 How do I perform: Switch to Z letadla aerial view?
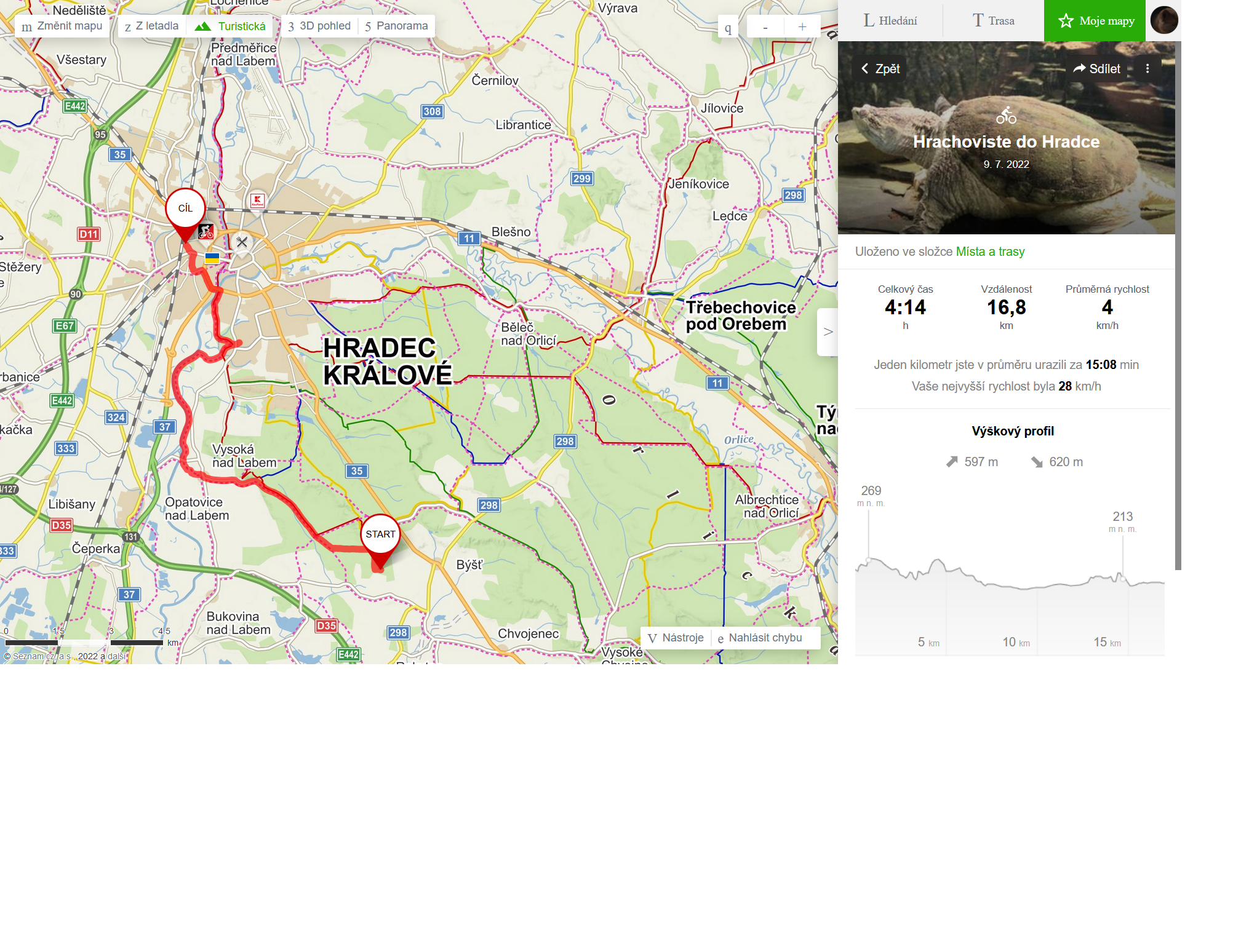point(151,26)
